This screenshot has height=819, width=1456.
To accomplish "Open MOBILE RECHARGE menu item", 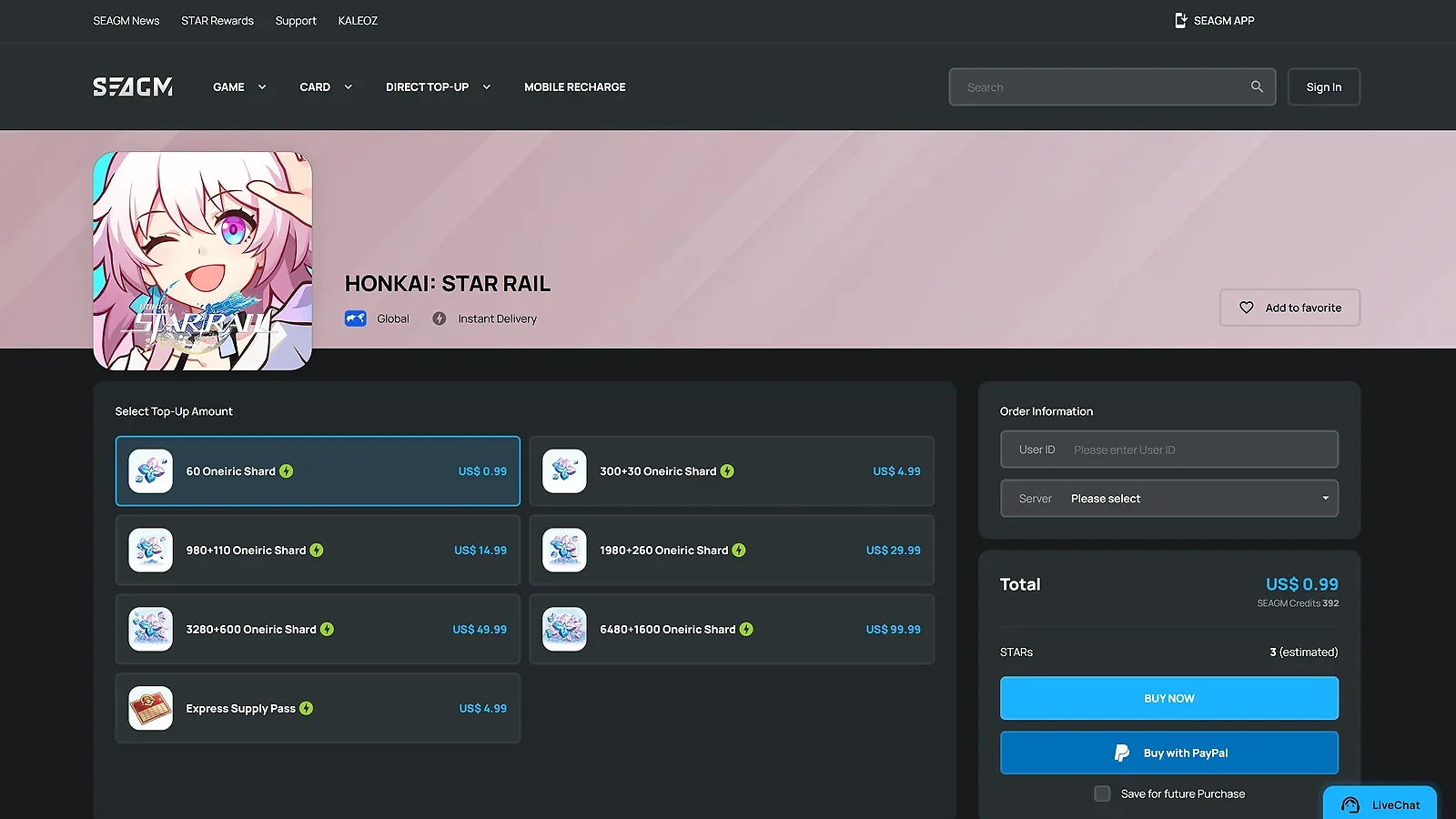I will click(x=575, y=87).
